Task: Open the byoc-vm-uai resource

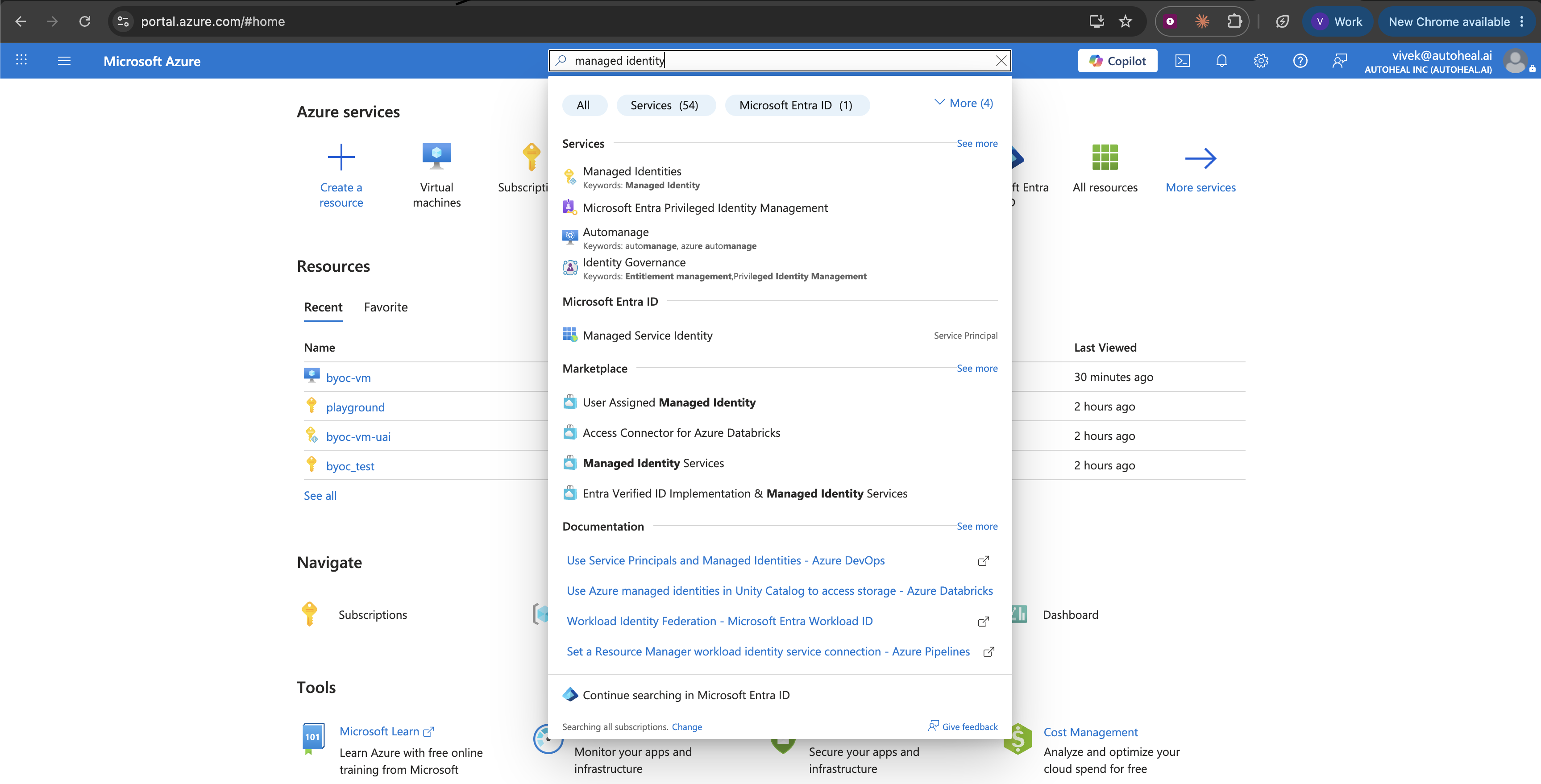Action: (x=358, y=436)
